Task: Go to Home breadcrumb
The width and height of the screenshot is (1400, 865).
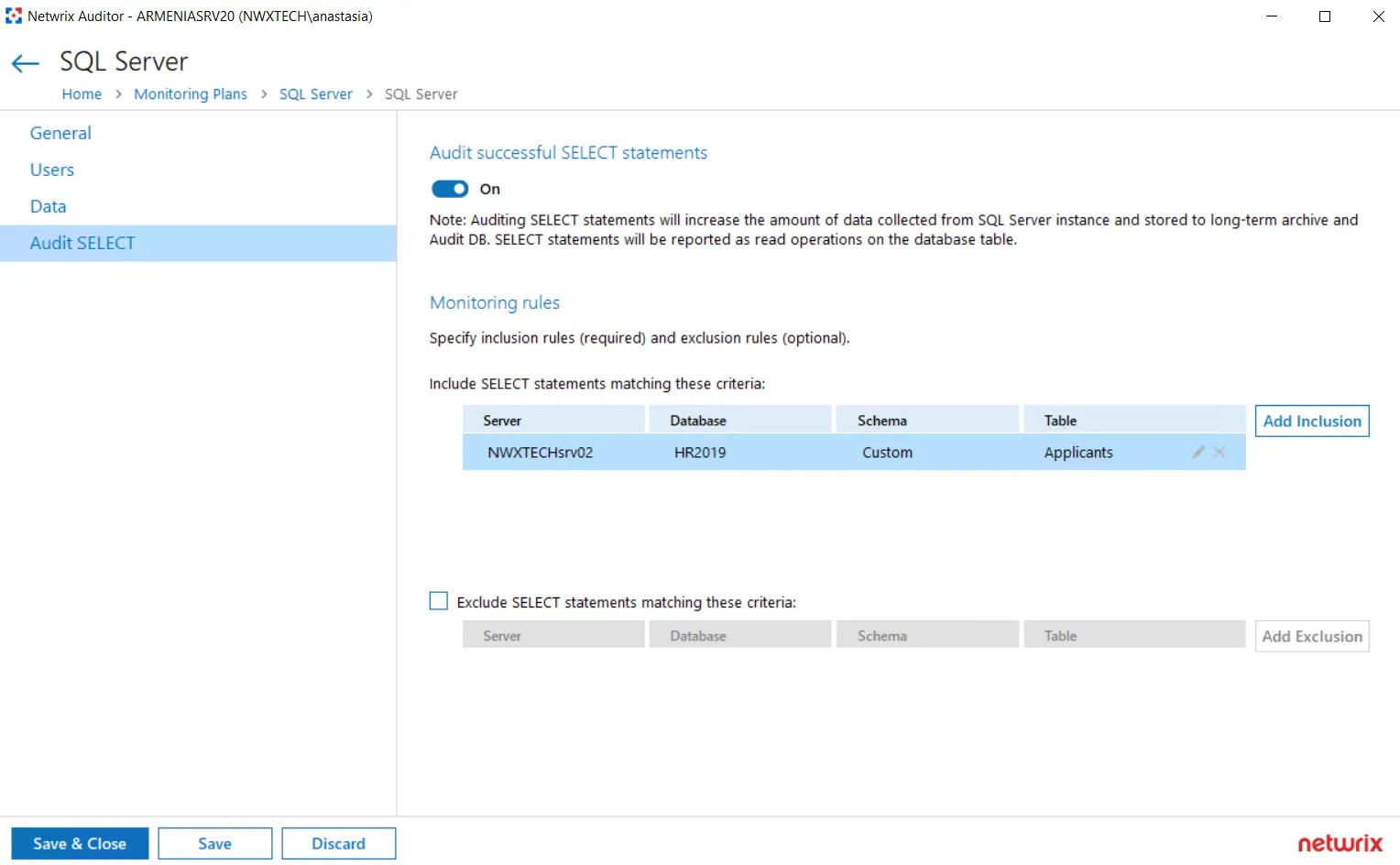Action: click(x=82, y=93)
